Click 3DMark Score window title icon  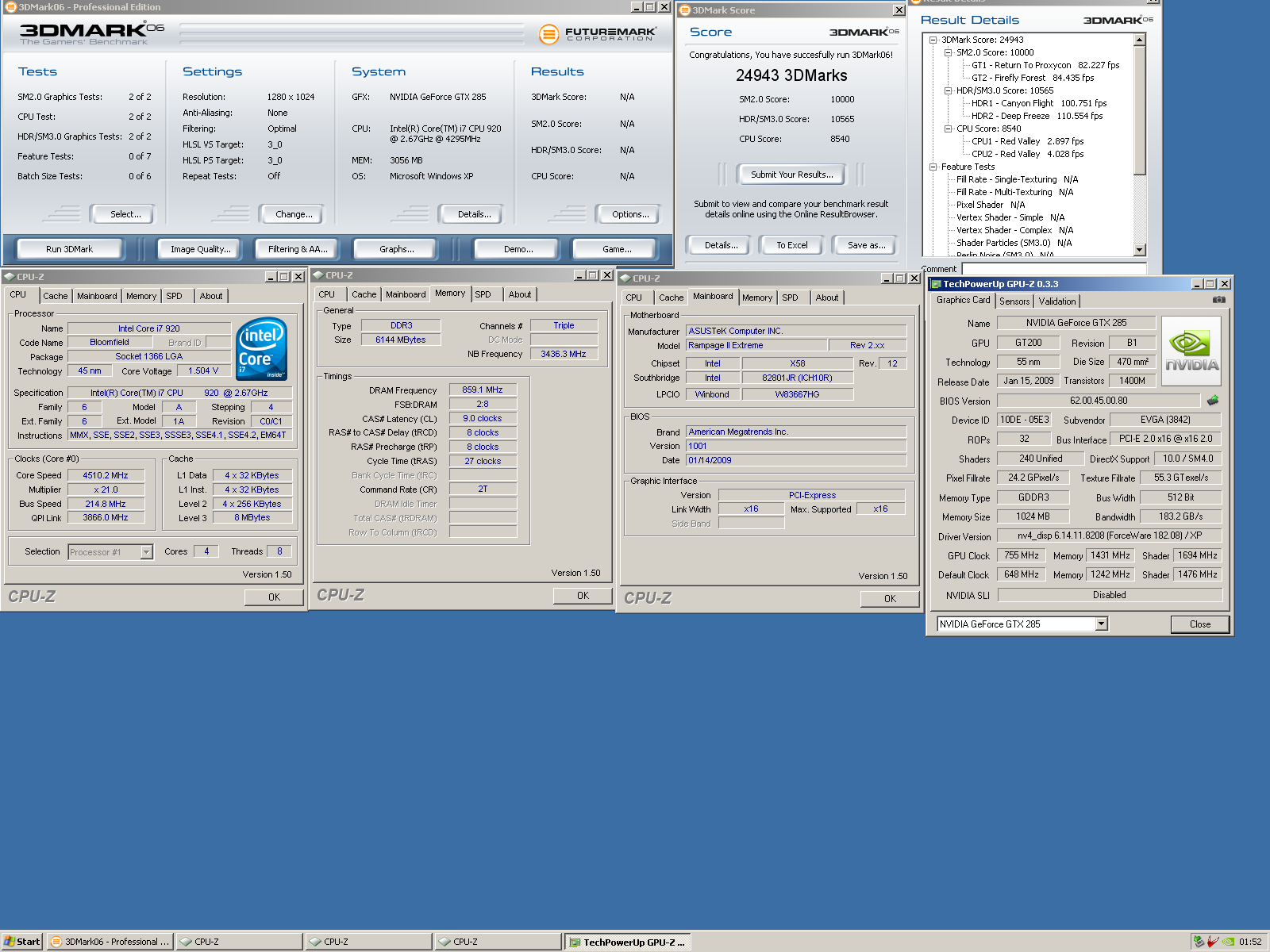pos(685,10)
